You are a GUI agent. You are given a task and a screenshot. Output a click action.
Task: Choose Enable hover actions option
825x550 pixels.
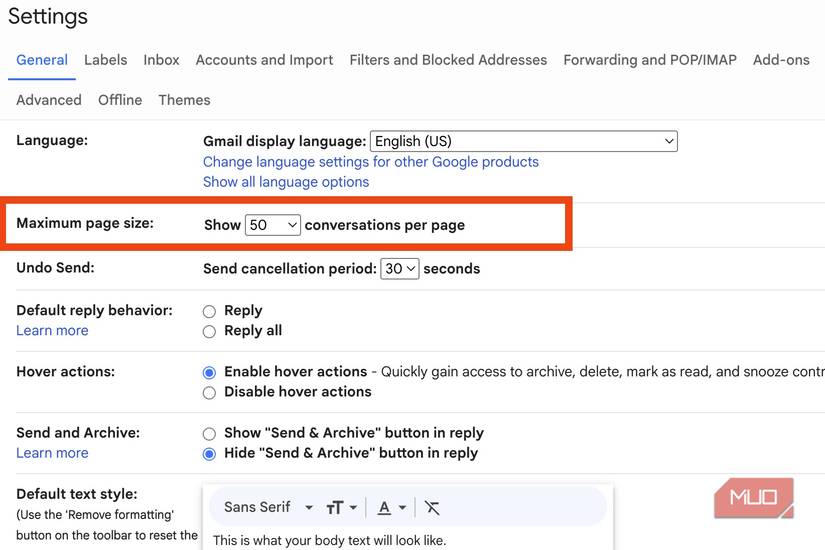click(x=209, y=373)
